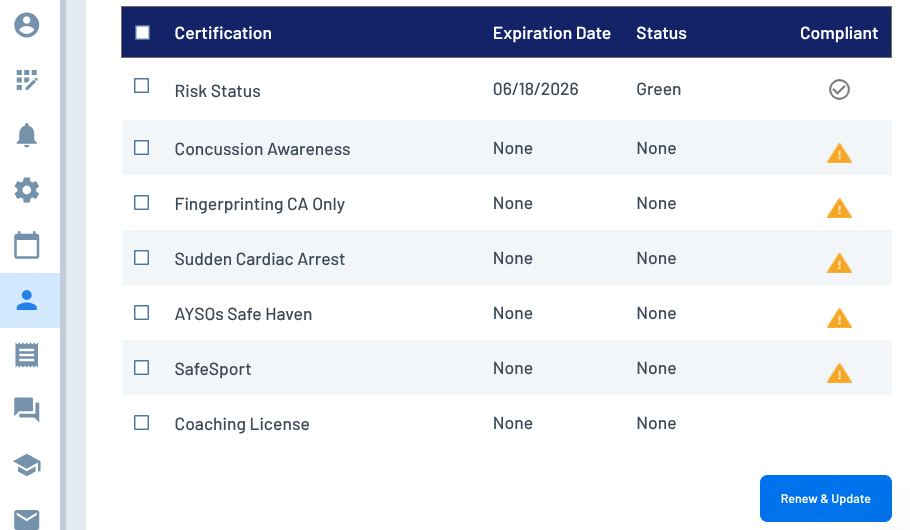Click the warning icon for Fingerprinting CA Only
910x530 pixels.
[x=839, y=208]
